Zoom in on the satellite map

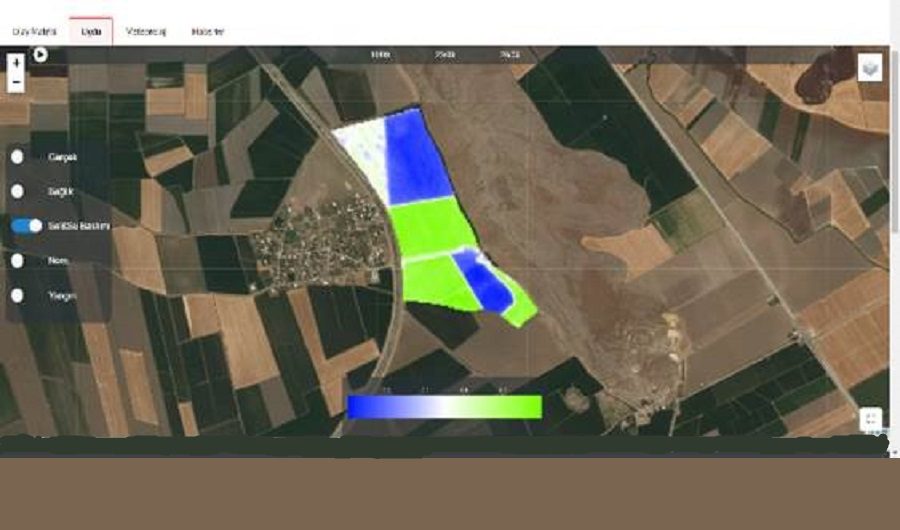point(16,63)
